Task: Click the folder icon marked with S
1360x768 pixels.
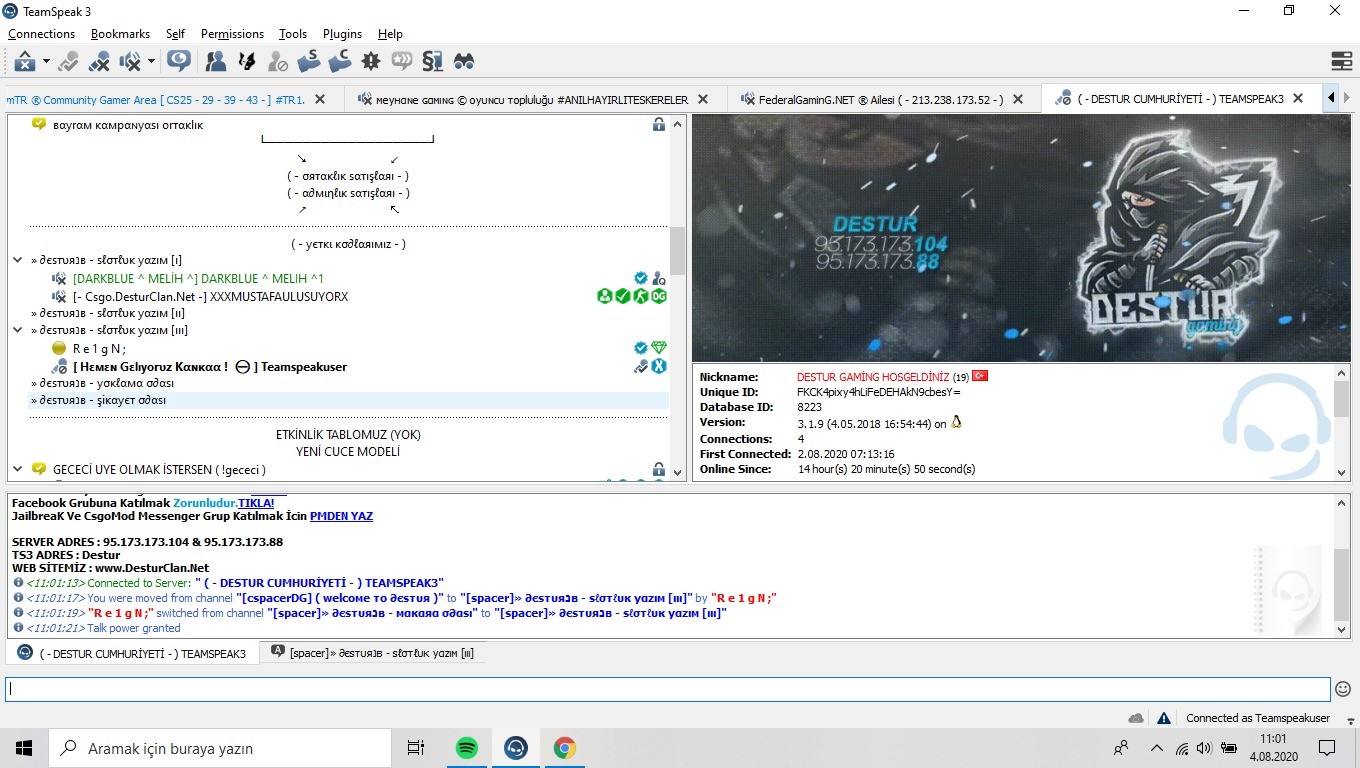Action: 309,61
